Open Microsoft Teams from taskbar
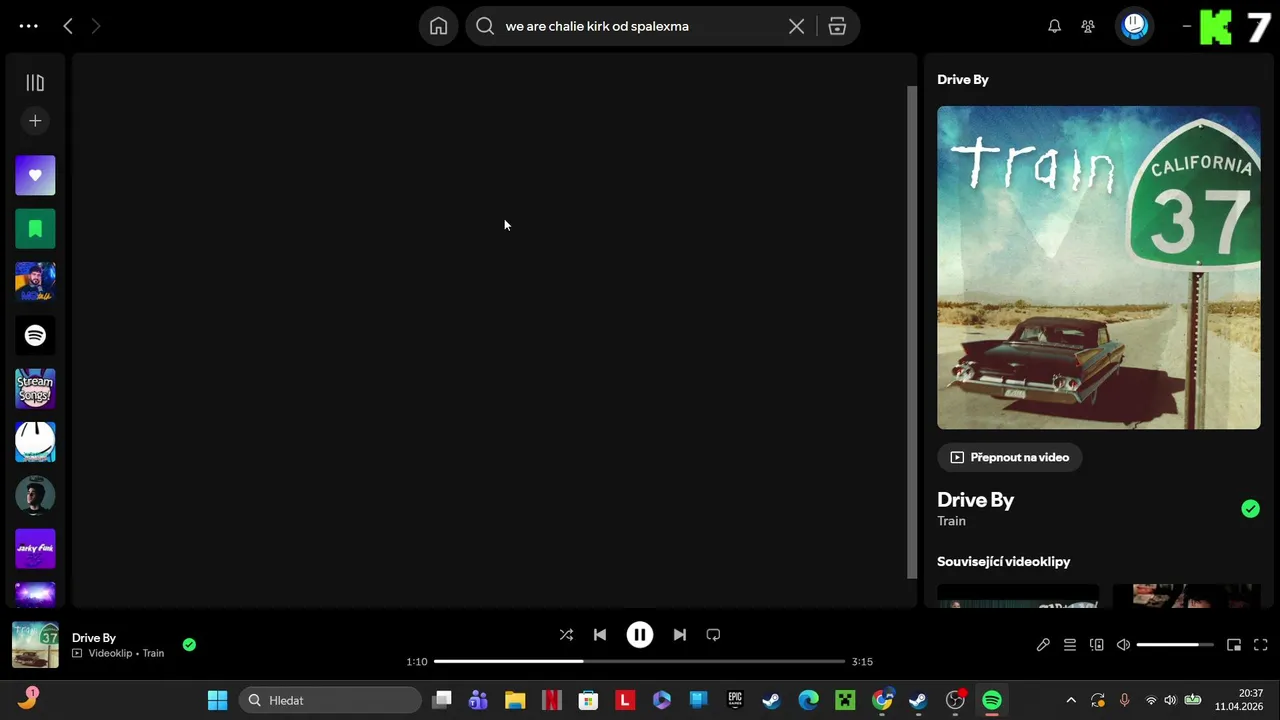 pyautogui.click(x=478, y=700)
